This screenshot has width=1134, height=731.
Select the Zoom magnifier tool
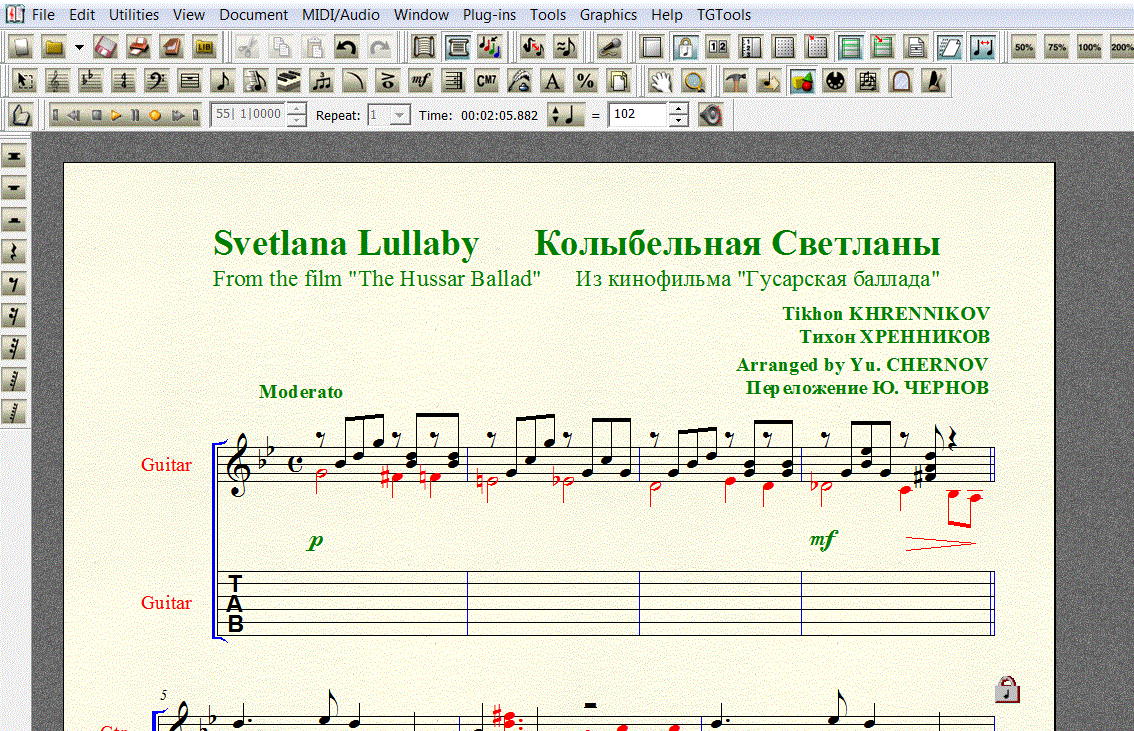[x=692, y=82]
